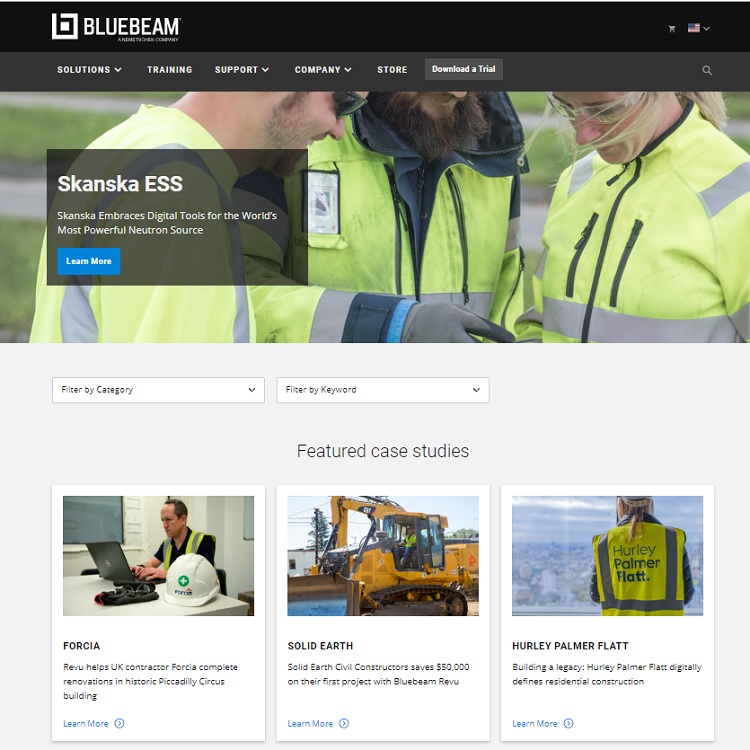Open the search magnifier icon
This screenshot has height=750, width=750.
point(707,71)
